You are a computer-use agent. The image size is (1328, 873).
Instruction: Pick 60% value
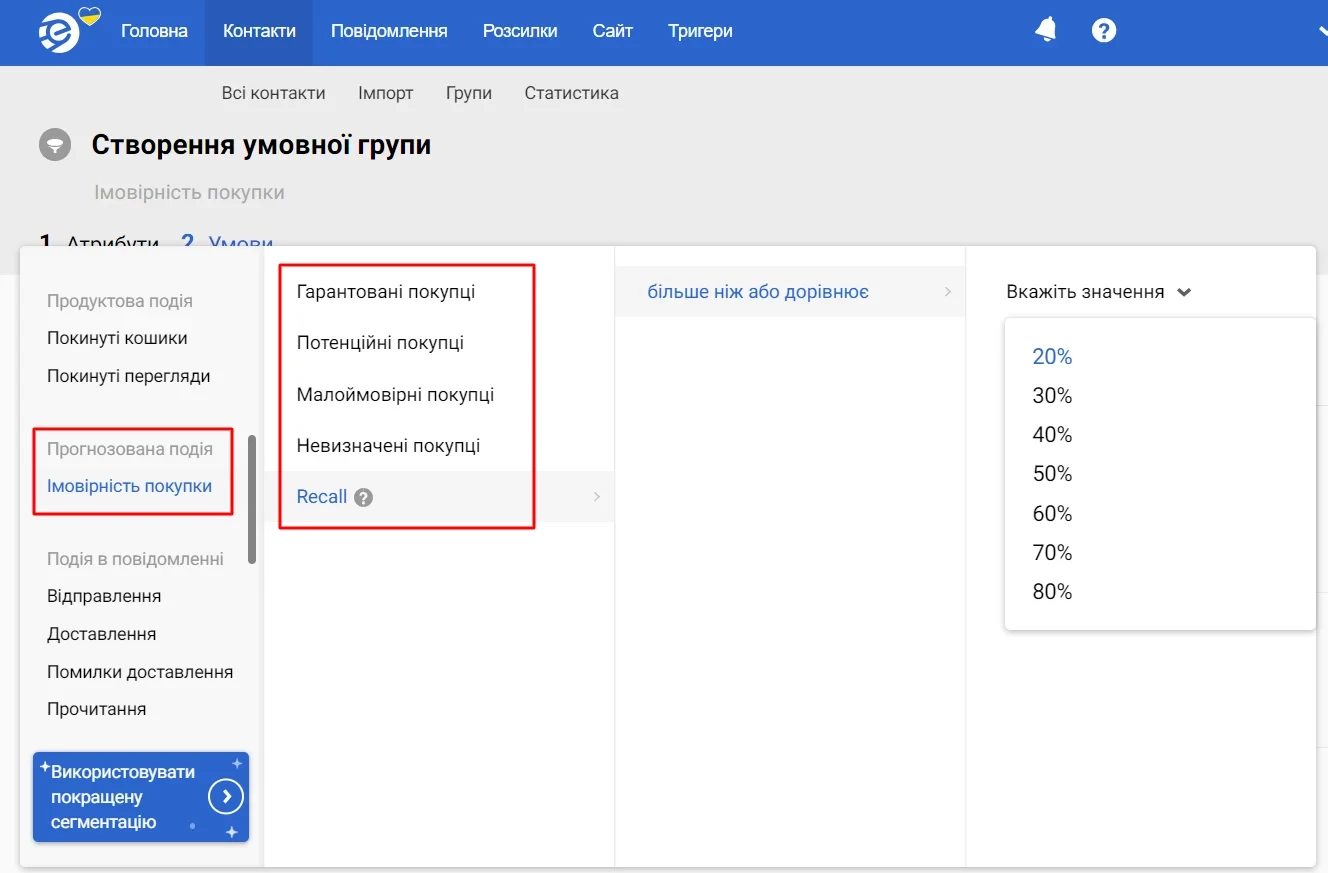pos(1052,514)
